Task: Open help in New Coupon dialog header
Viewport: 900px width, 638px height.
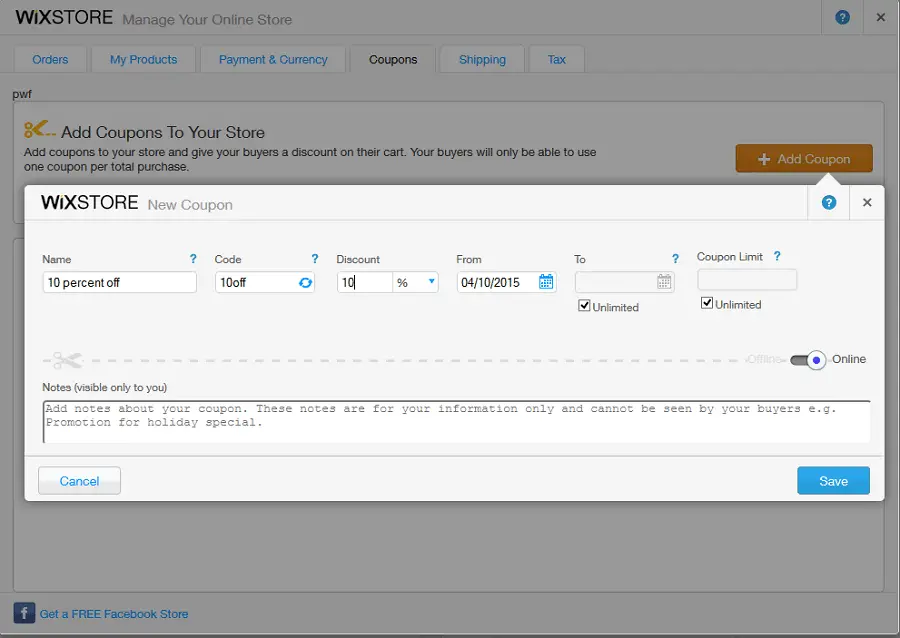Action: click(829, 203)
